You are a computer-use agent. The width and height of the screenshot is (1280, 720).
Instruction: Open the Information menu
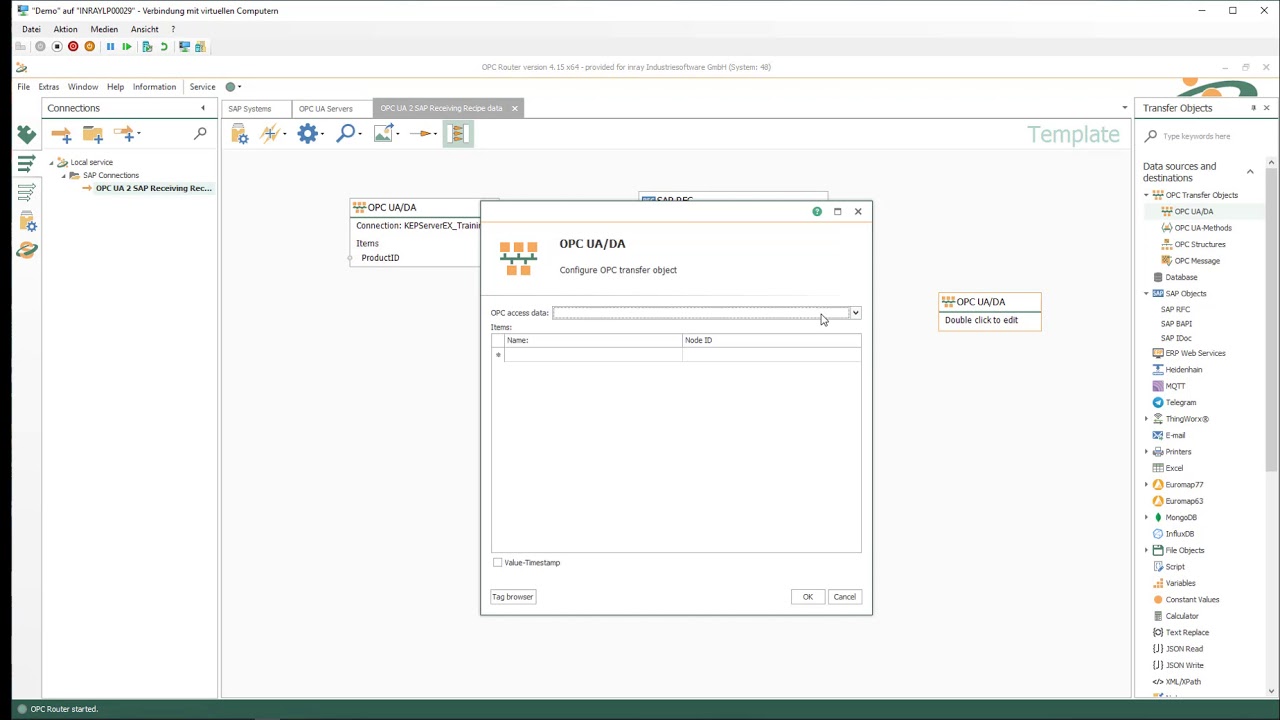tap(154, 87)
